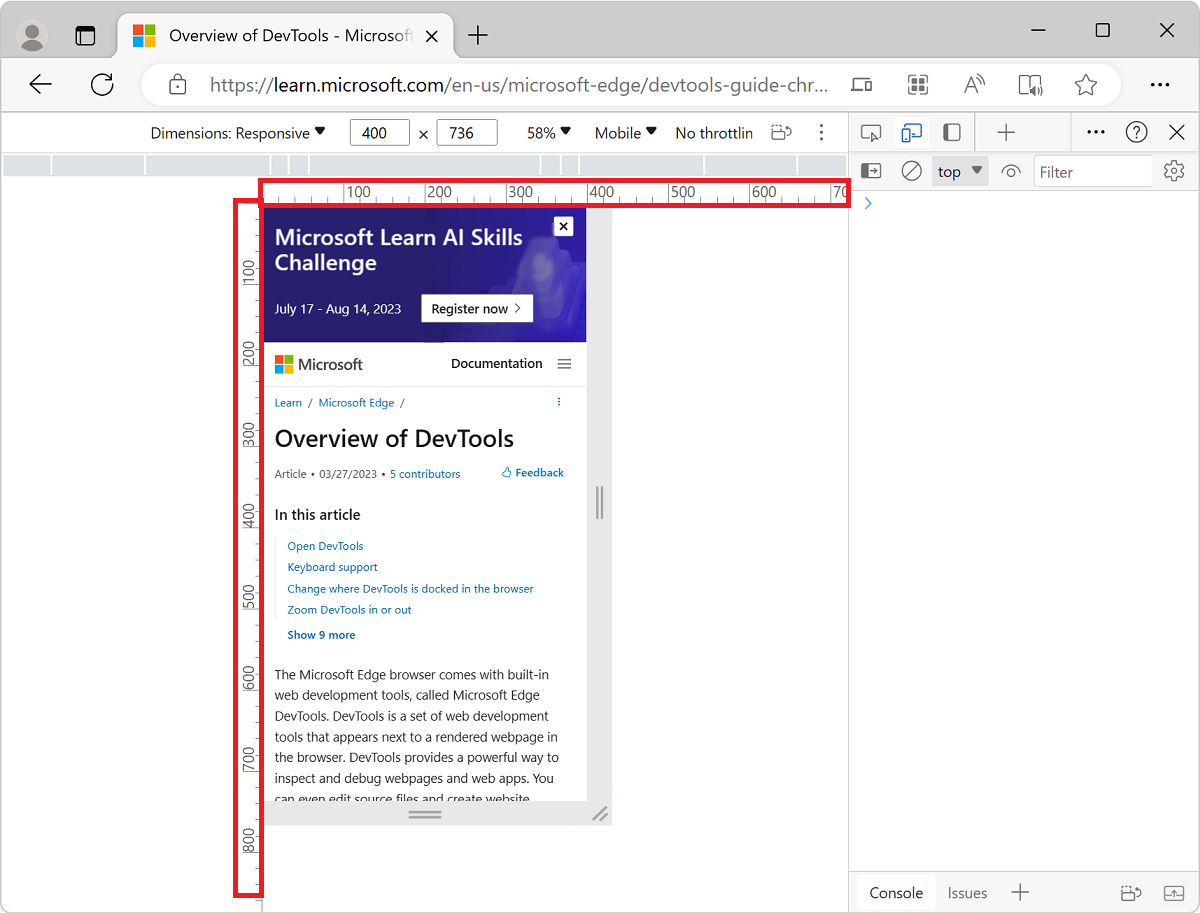Viewport: 1200px width, 913px height.
Task: Open the DevTools help icon
Action: [1136, 133]
